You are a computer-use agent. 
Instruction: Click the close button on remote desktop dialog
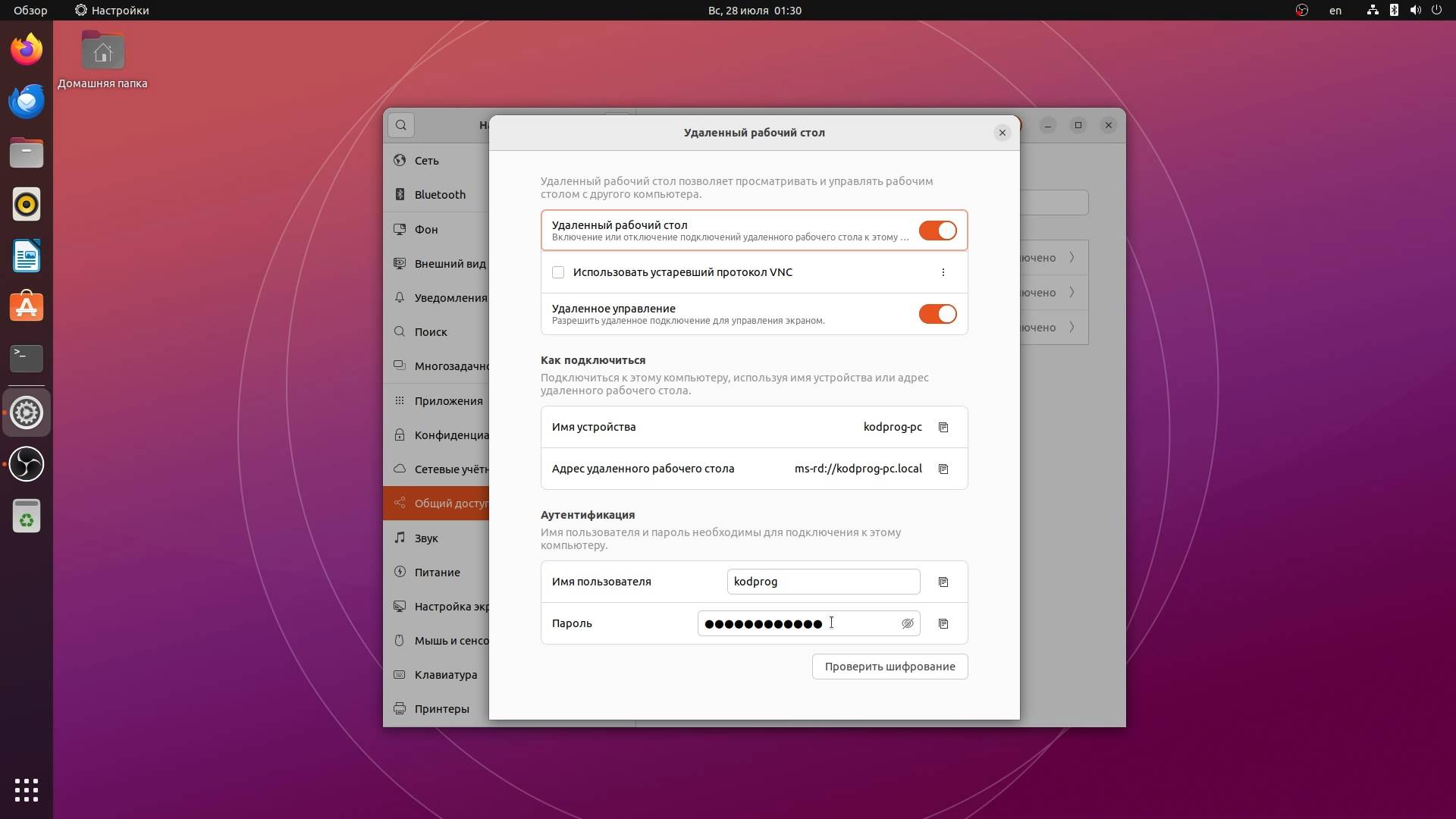(1001, 132)
